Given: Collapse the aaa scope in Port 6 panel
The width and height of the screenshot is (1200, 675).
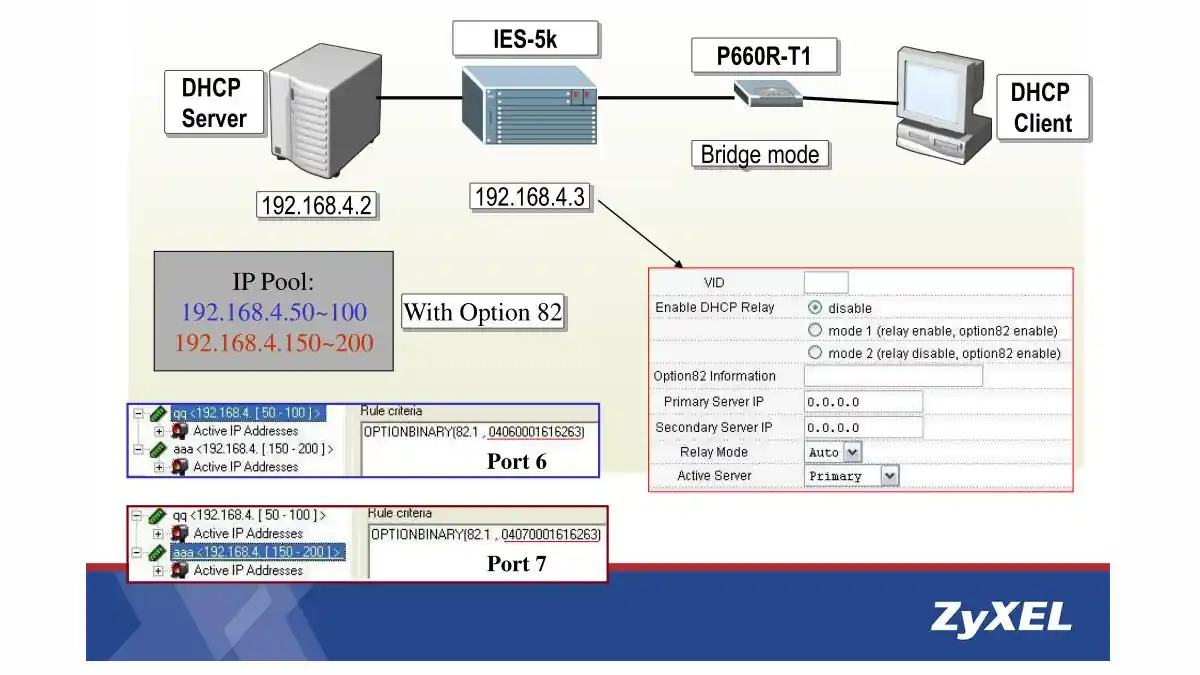Looking at the screenshot, I should (137, 450).
